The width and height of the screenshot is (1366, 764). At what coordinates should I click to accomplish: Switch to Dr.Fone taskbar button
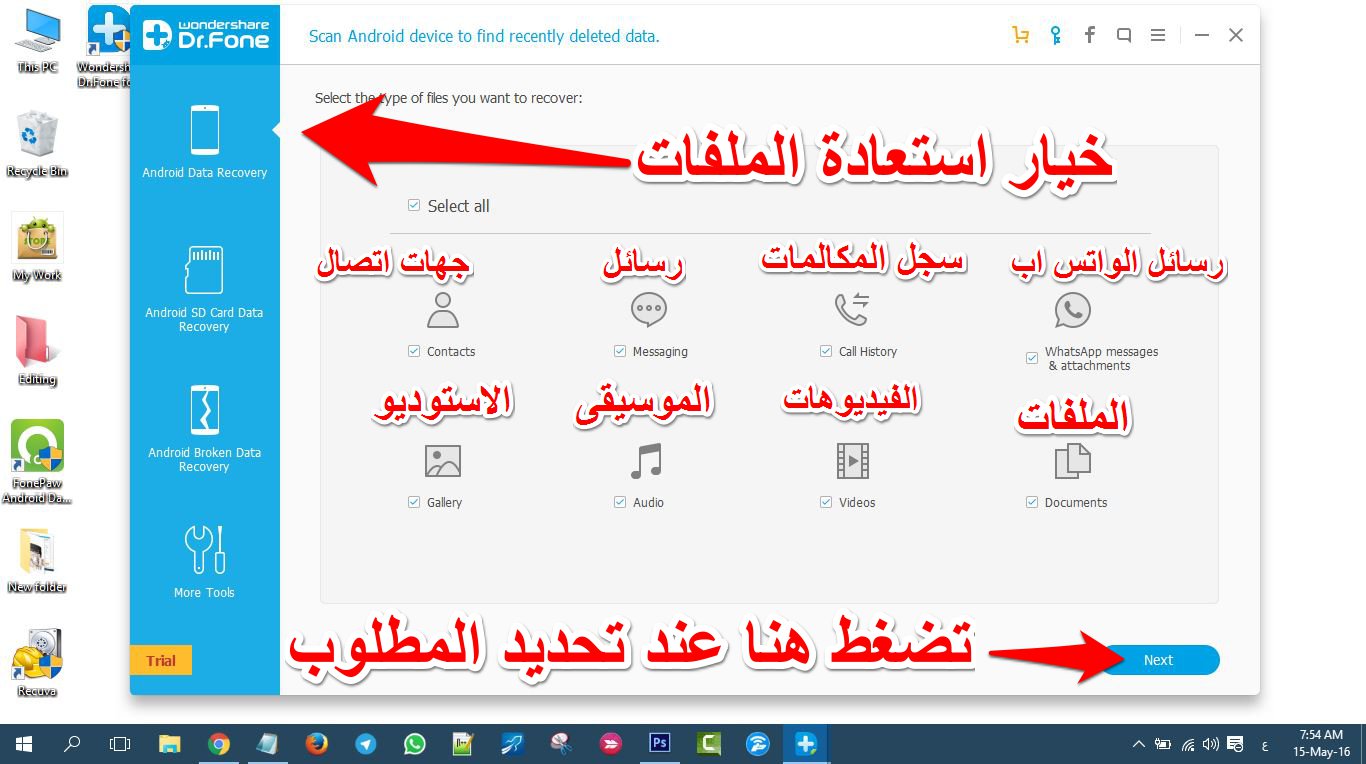click(x=807, y=744)
